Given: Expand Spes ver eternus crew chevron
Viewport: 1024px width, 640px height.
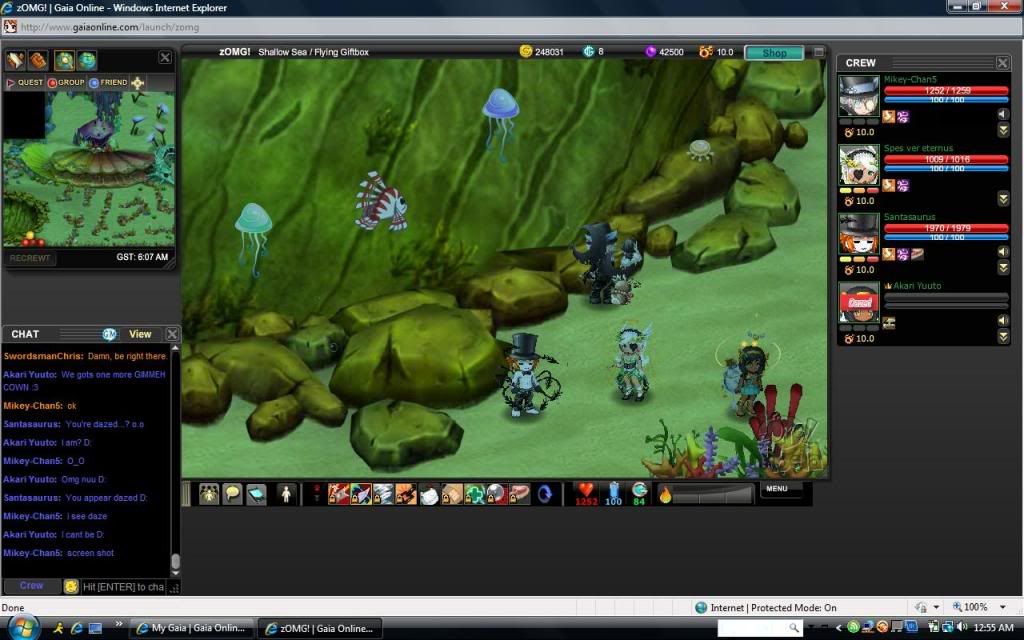Looking at the screenshot, I should 1003,199.
